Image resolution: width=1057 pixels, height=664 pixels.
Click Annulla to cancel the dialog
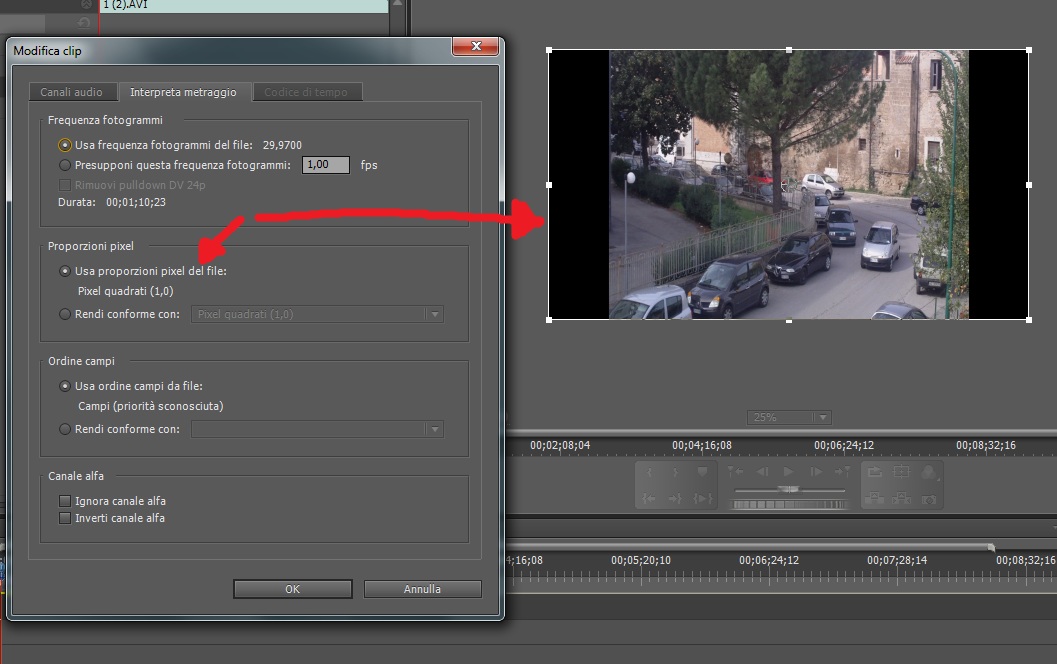(x=423, y=589)
